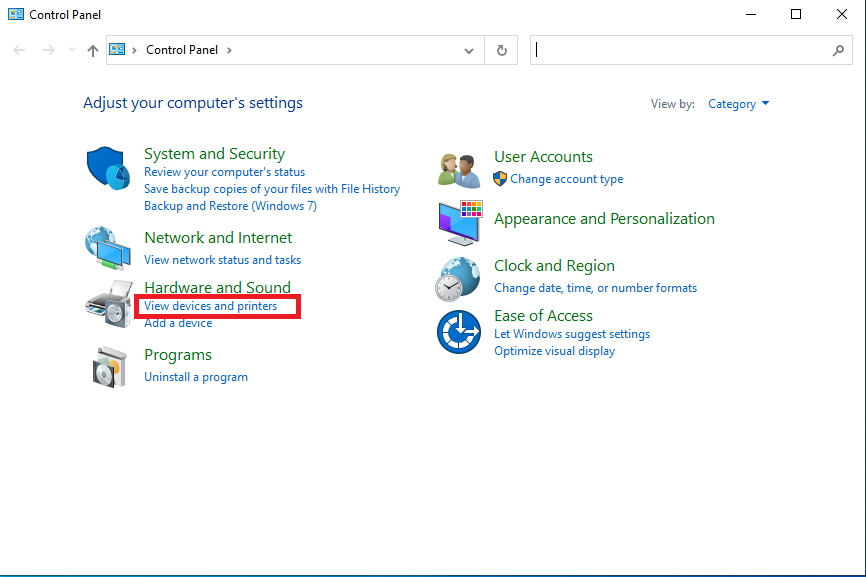Viewport: 866px width, 577px height.
Task: Expand the address bar history dropdown
Action: pyautogui.click(x=470, y=50)
